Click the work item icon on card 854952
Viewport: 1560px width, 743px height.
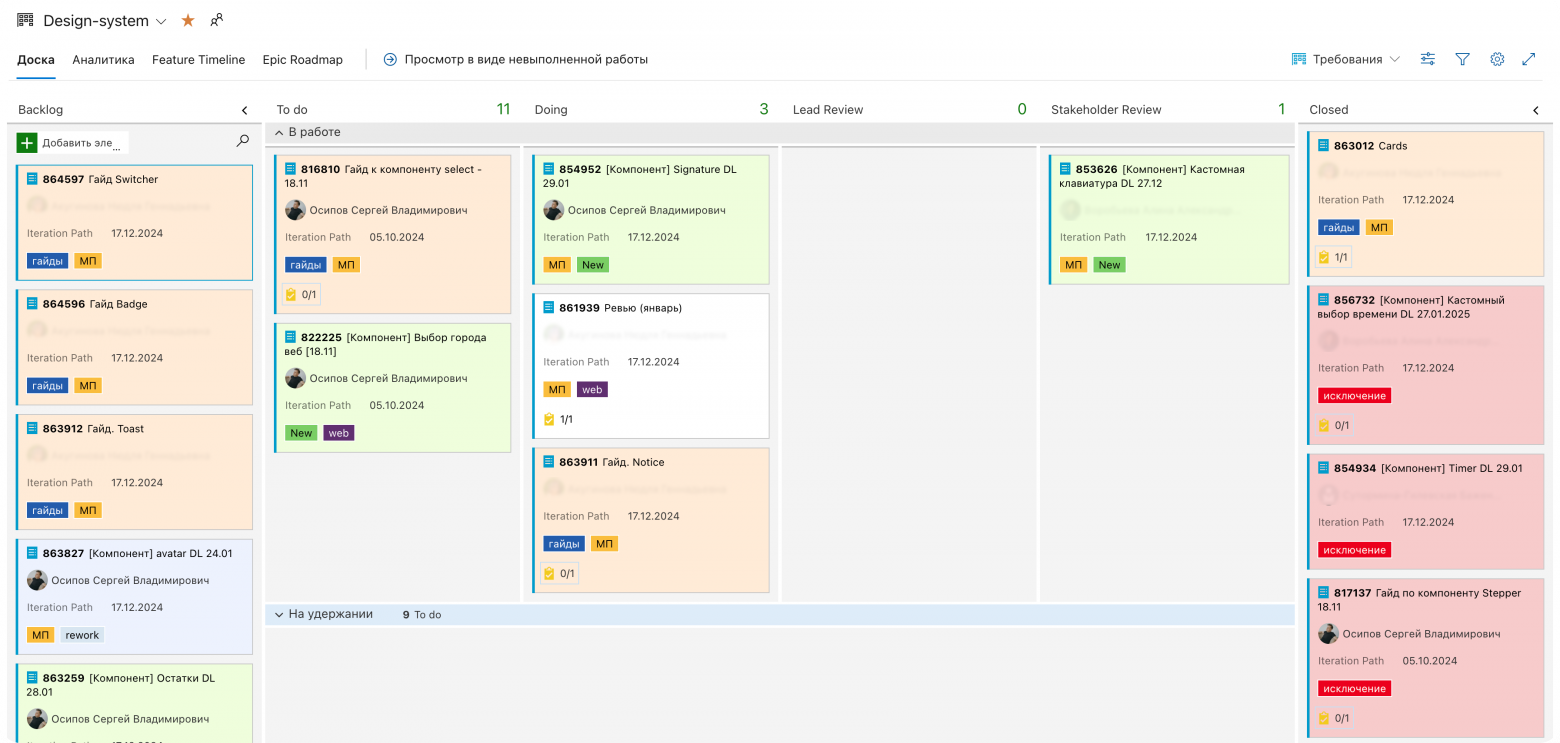(x=549, y=169)
